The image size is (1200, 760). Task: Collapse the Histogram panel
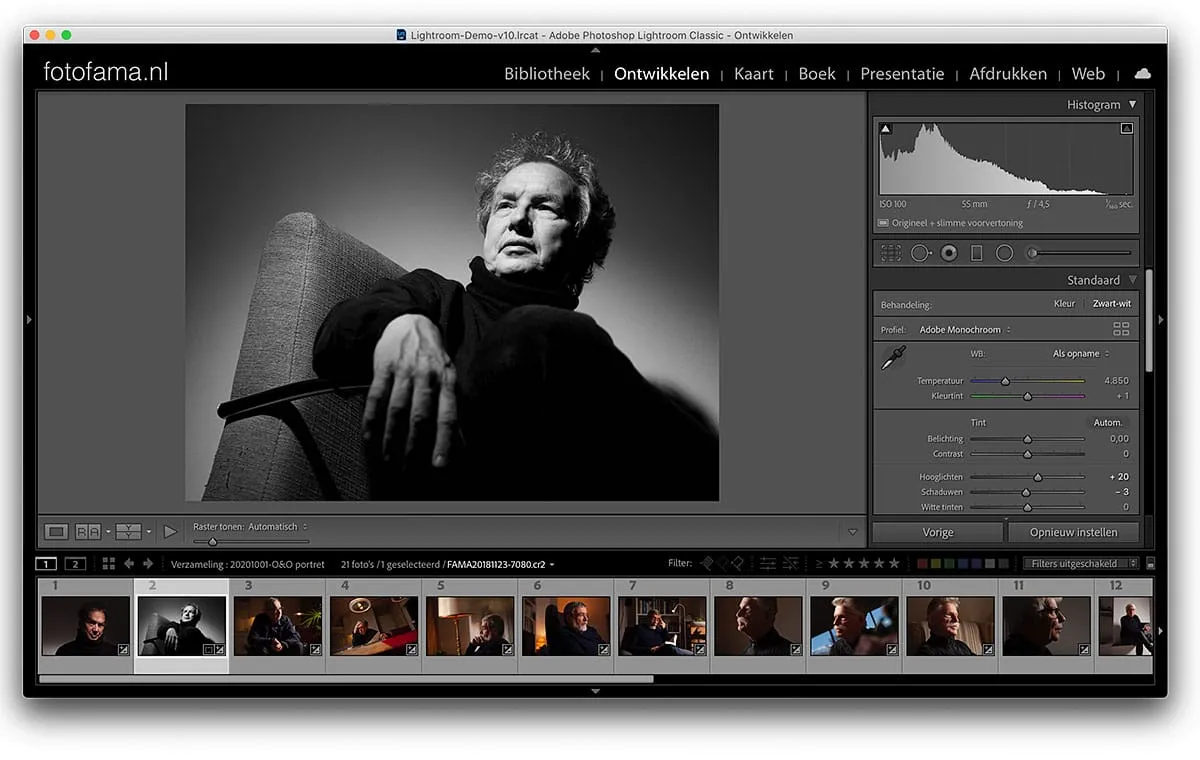(x=1132, y=104)
